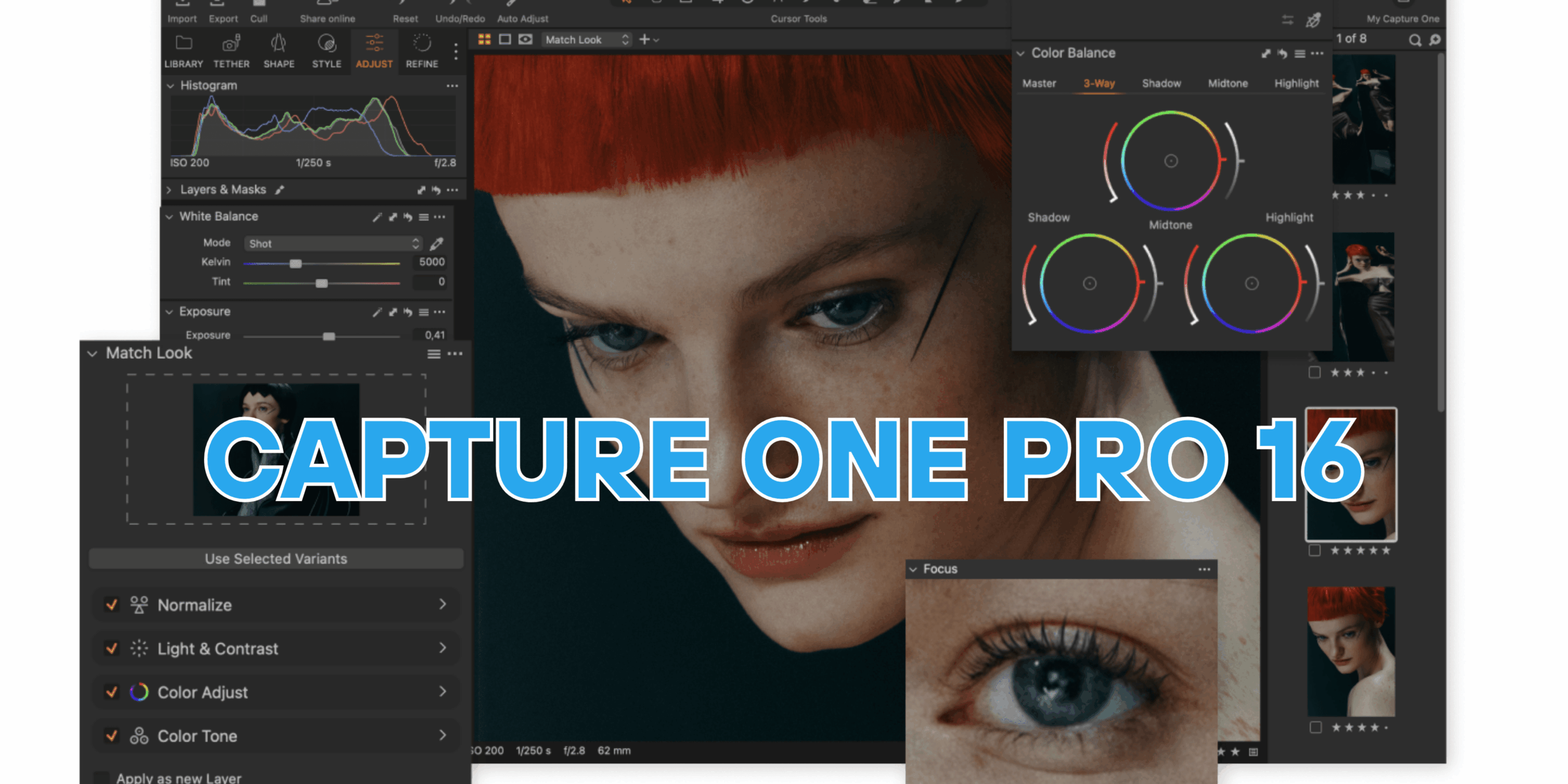
Task: Open Color Balance presets list icon
Action: coord(1300,54)
